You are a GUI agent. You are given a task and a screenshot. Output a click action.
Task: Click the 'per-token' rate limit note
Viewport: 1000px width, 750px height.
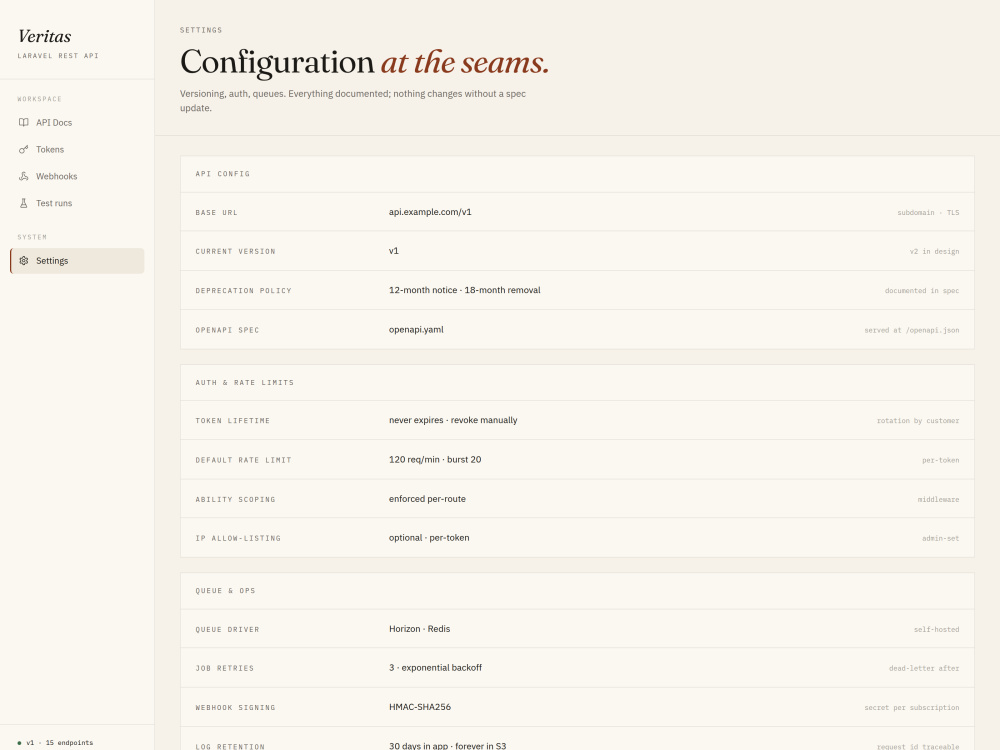point(941,460)
